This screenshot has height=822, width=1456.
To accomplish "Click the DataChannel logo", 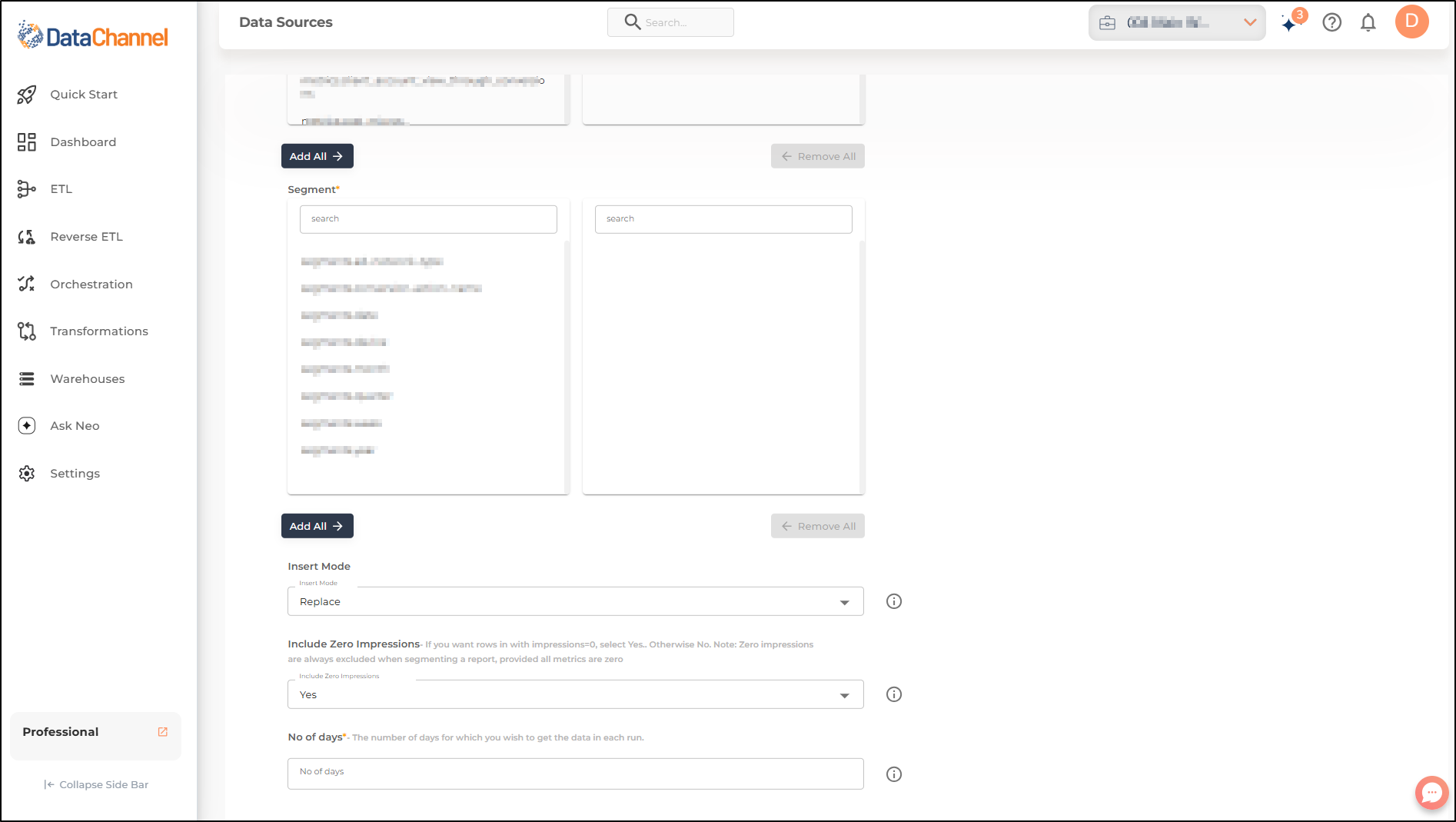I will point(92,35).
